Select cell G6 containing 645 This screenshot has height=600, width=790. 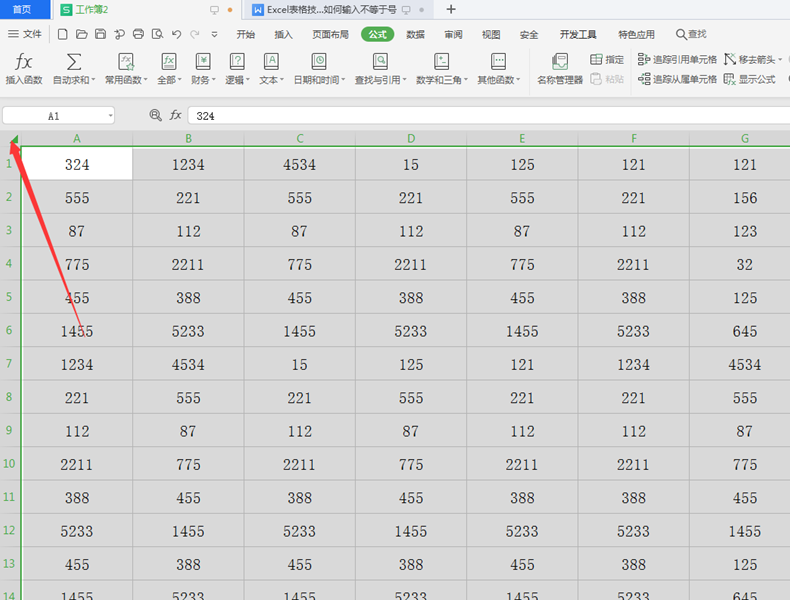[745, 330]
